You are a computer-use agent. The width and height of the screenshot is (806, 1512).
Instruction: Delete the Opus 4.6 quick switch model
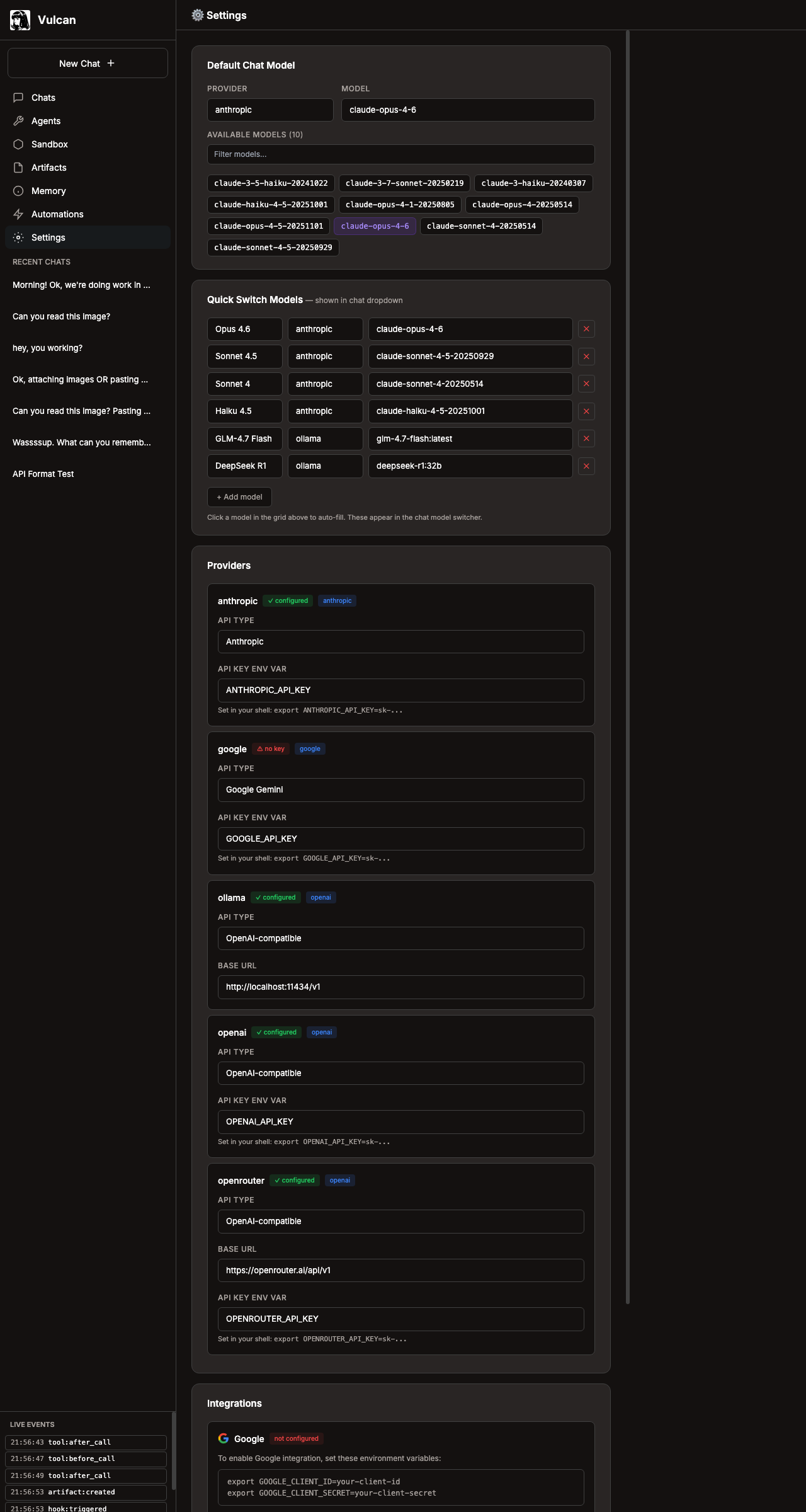pyautogui.click(x=586, y=329)
